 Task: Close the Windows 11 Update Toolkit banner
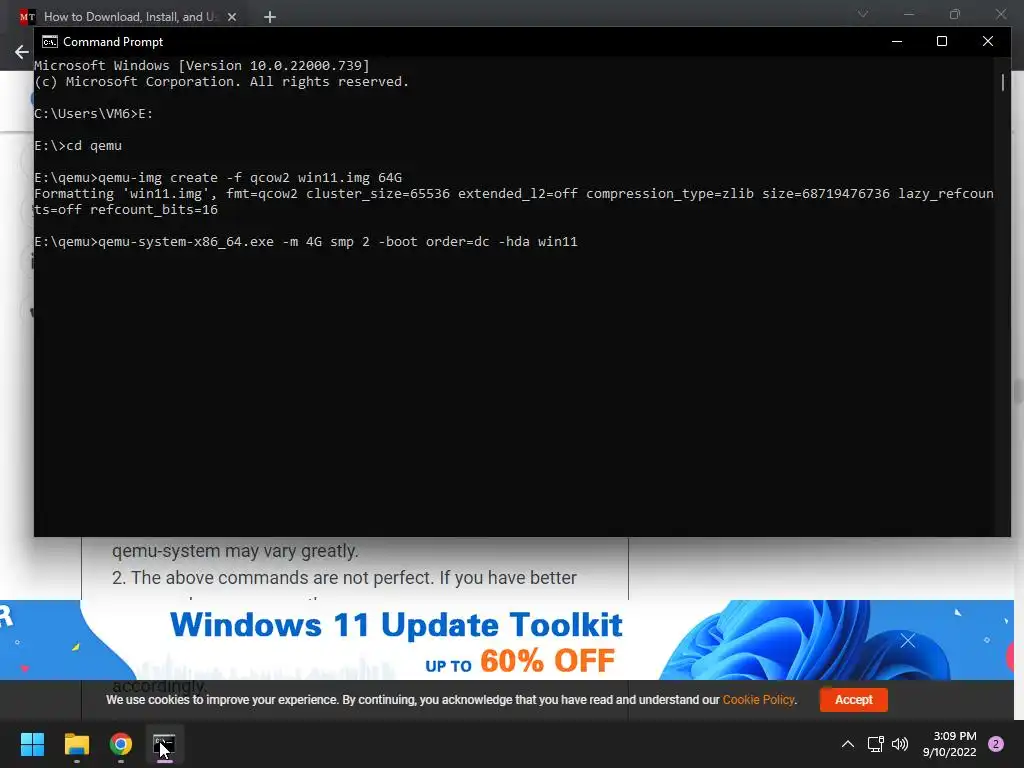coord(908,641)
